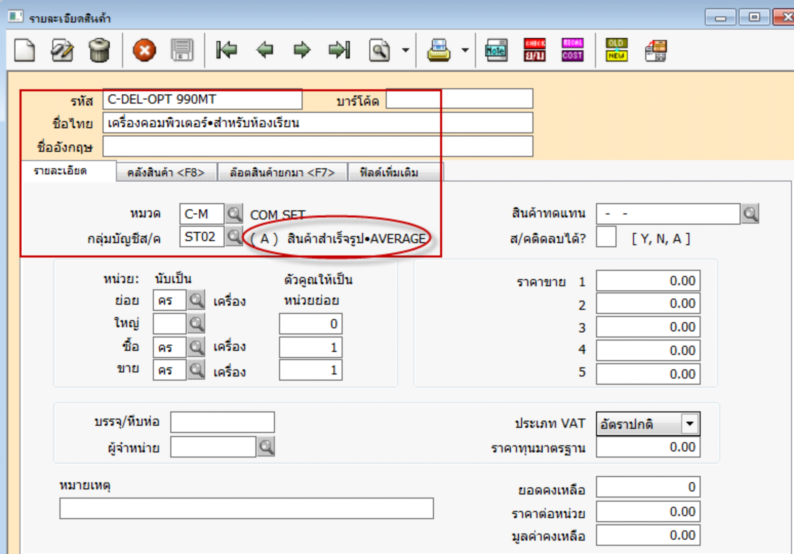Click lookup button beside ผู้จำหน่าย field
The height and width of the screenshot is (554, 794).
tap(265, 447)
